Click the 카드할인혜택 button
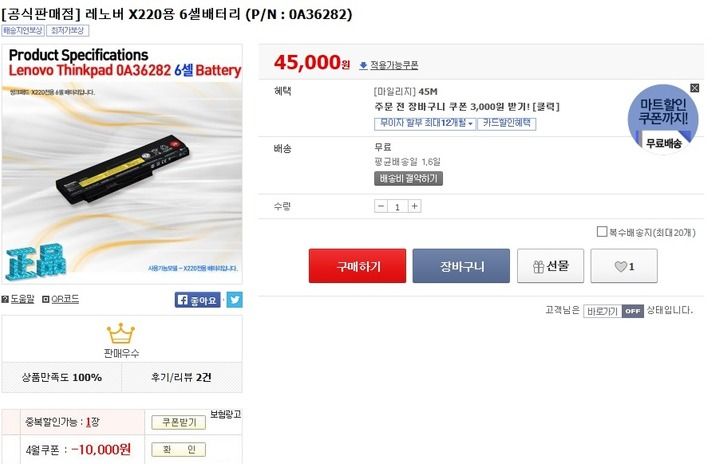 pyautogui.click(x=506, y=123)
